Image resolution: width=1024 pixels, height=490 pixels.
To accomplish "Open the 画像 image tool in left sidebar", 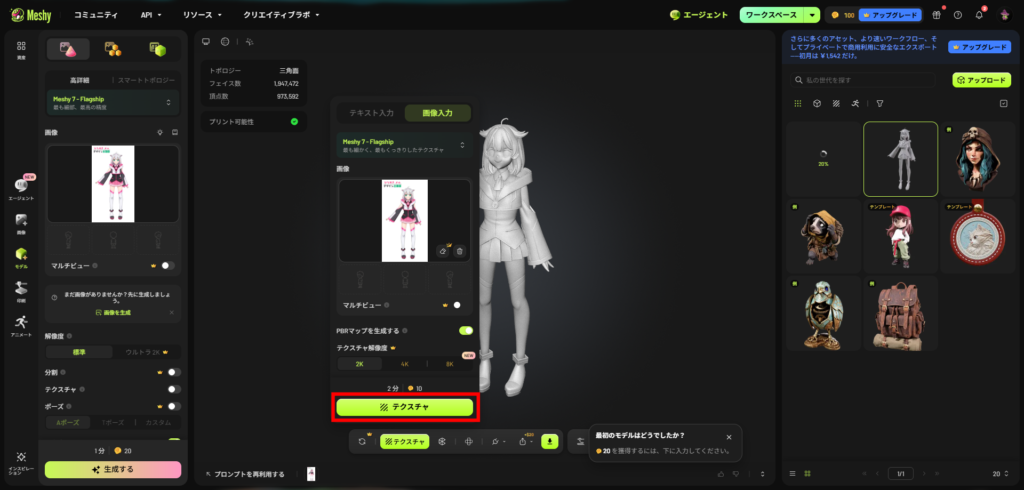I will 21,223.
